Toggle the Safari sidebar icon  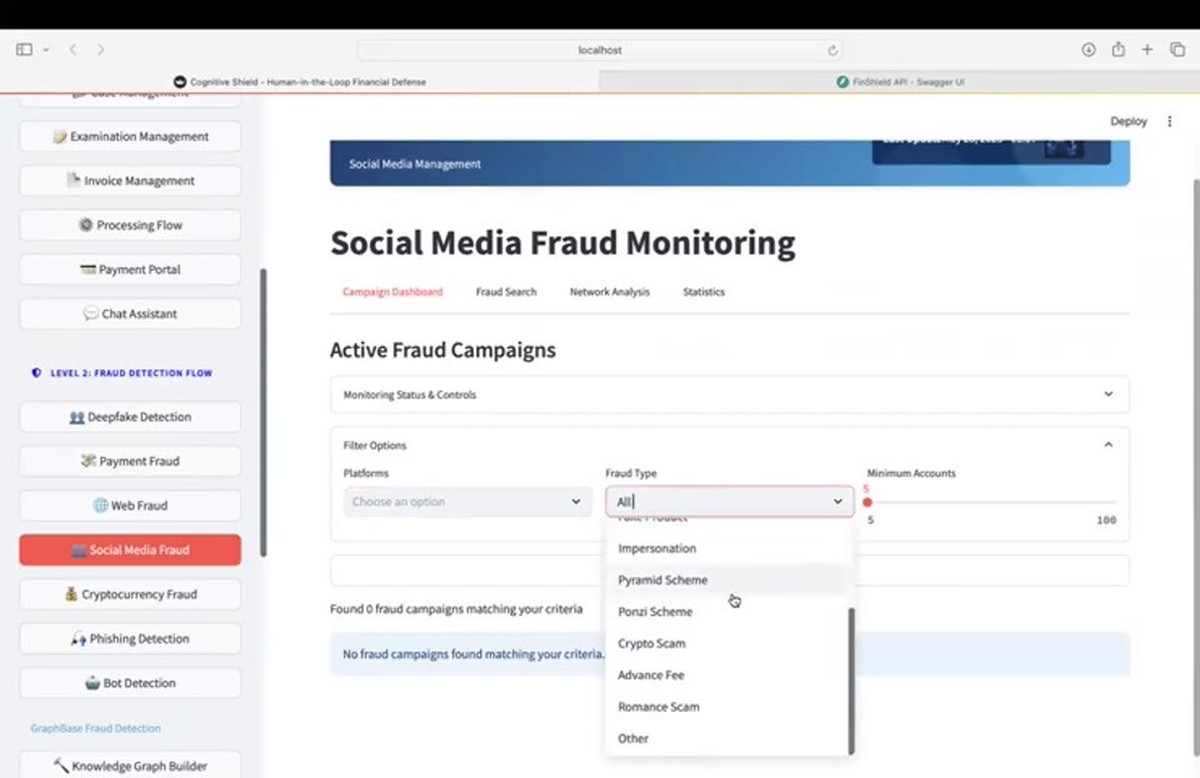point(24,49)
